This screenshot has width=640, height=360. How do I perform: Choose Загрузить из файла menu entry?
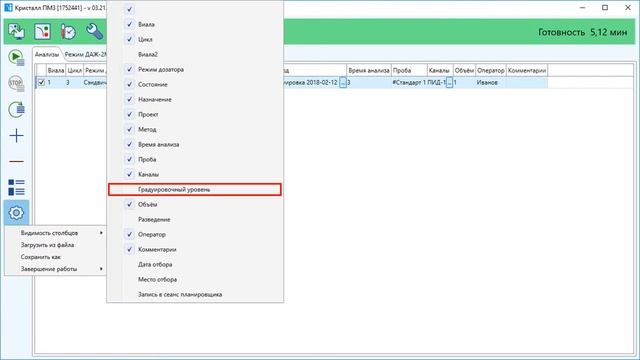click(56, 245)
